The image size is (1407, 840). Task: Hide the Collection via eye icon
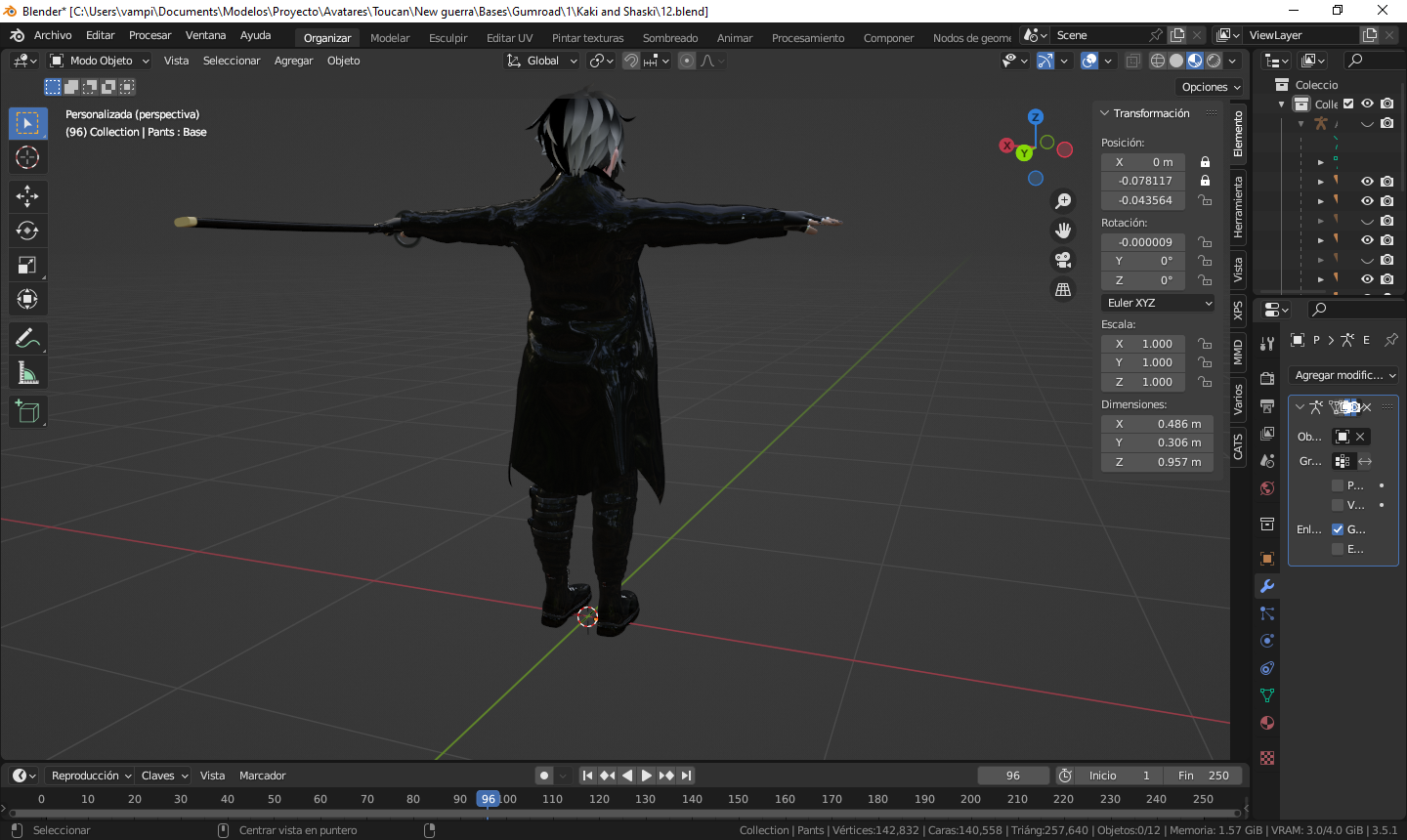(x=1367, y=104)
